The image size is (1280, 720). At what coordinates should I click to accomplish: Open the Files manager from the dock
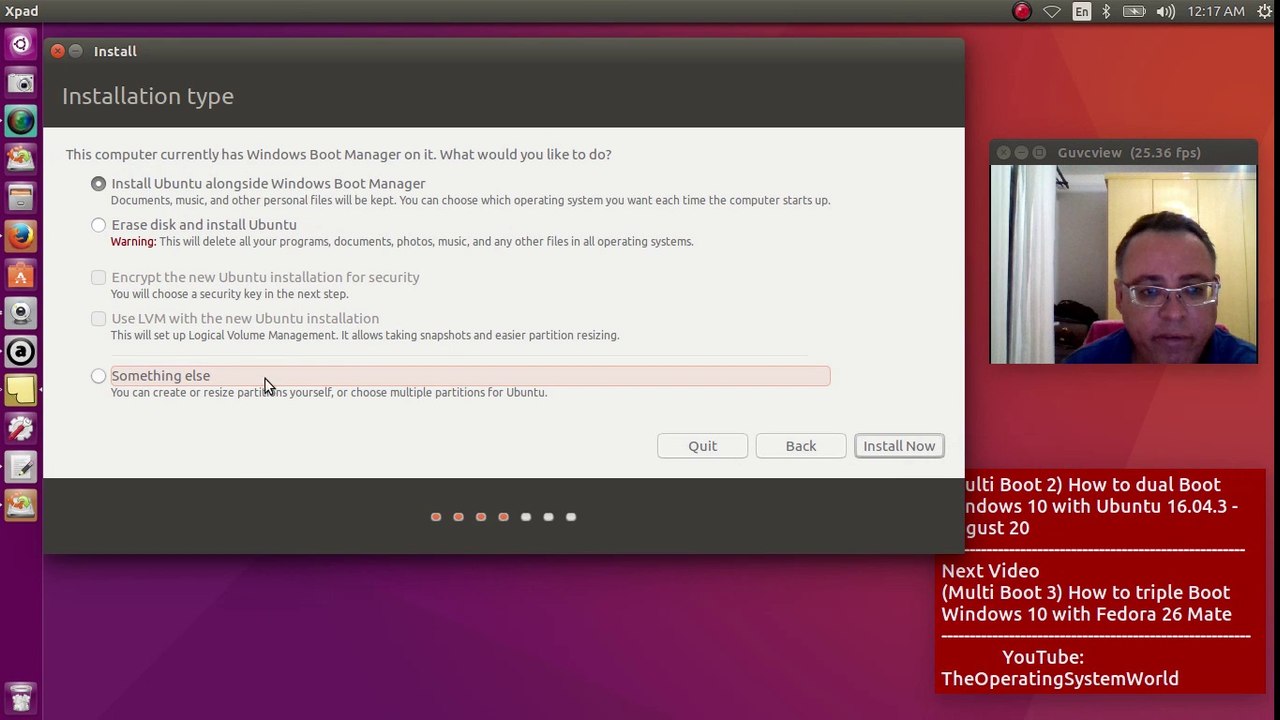20,198
